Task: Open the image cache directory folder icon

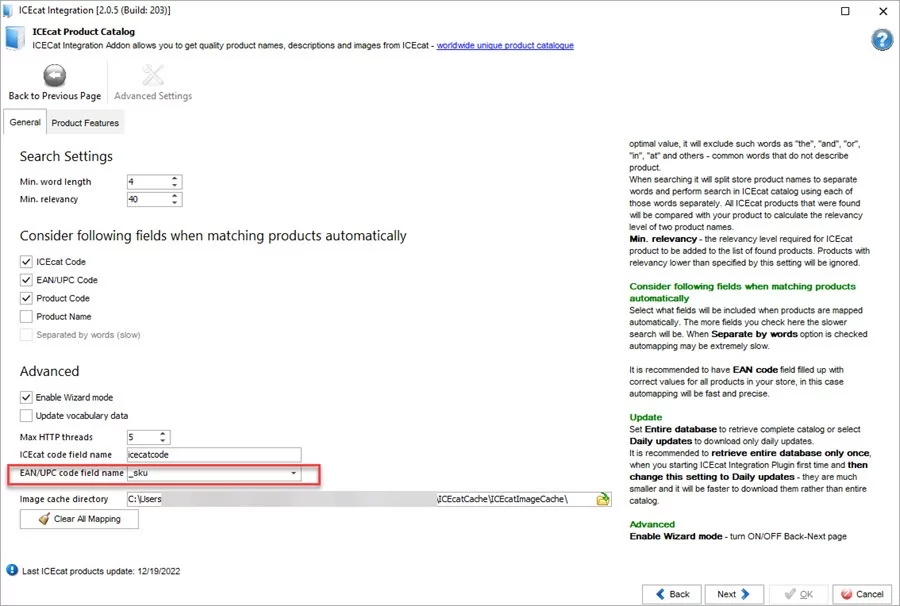Action: pos(601,497)
